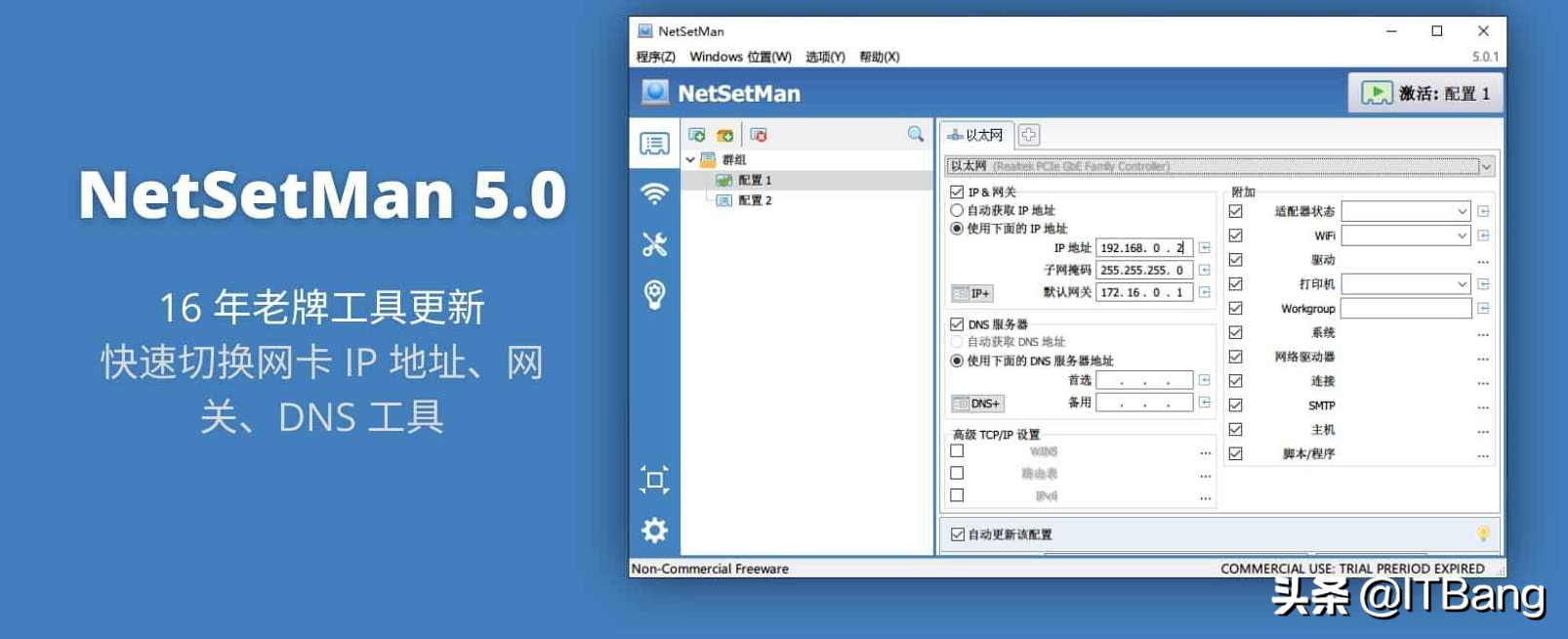Click Non-Commercial Freeware status text

(710, 569)
